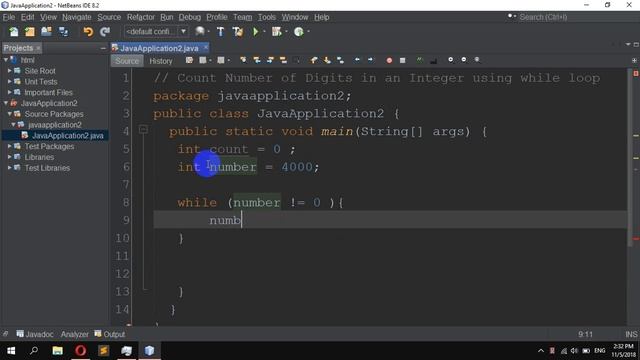Click the Save All toolbar icon
640x360 pixels.
coord(63,32)
